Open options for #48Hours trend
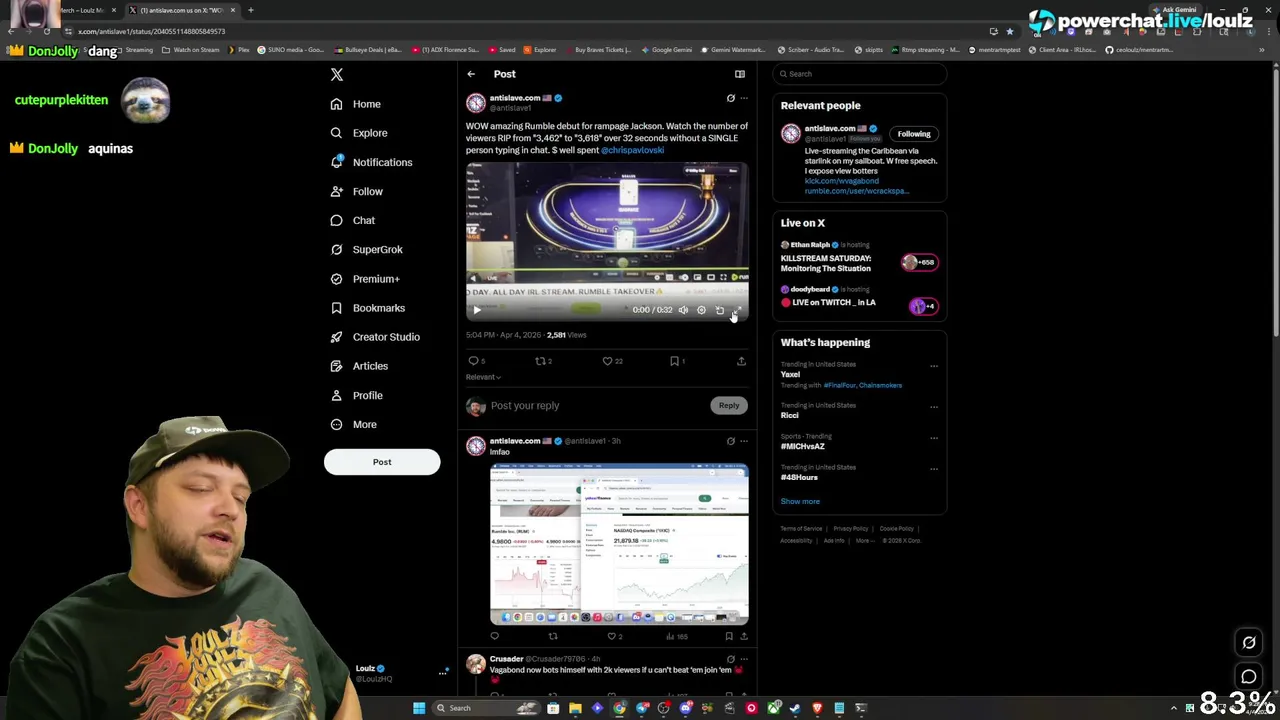This screenshot has height=720, width=1280. click(x=934, y=469)
